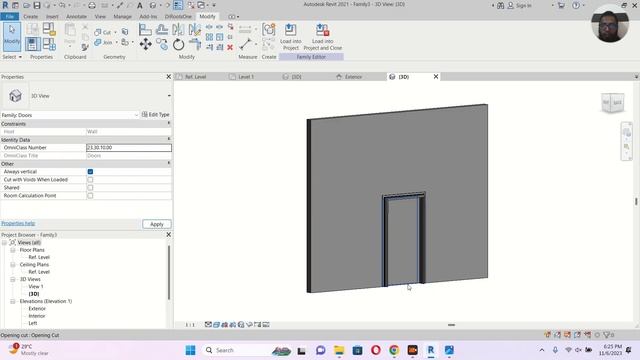Screen dimensions: 640x360
Task: Click the view's horizontal scrollbar thumb
Action: [451, 325]
